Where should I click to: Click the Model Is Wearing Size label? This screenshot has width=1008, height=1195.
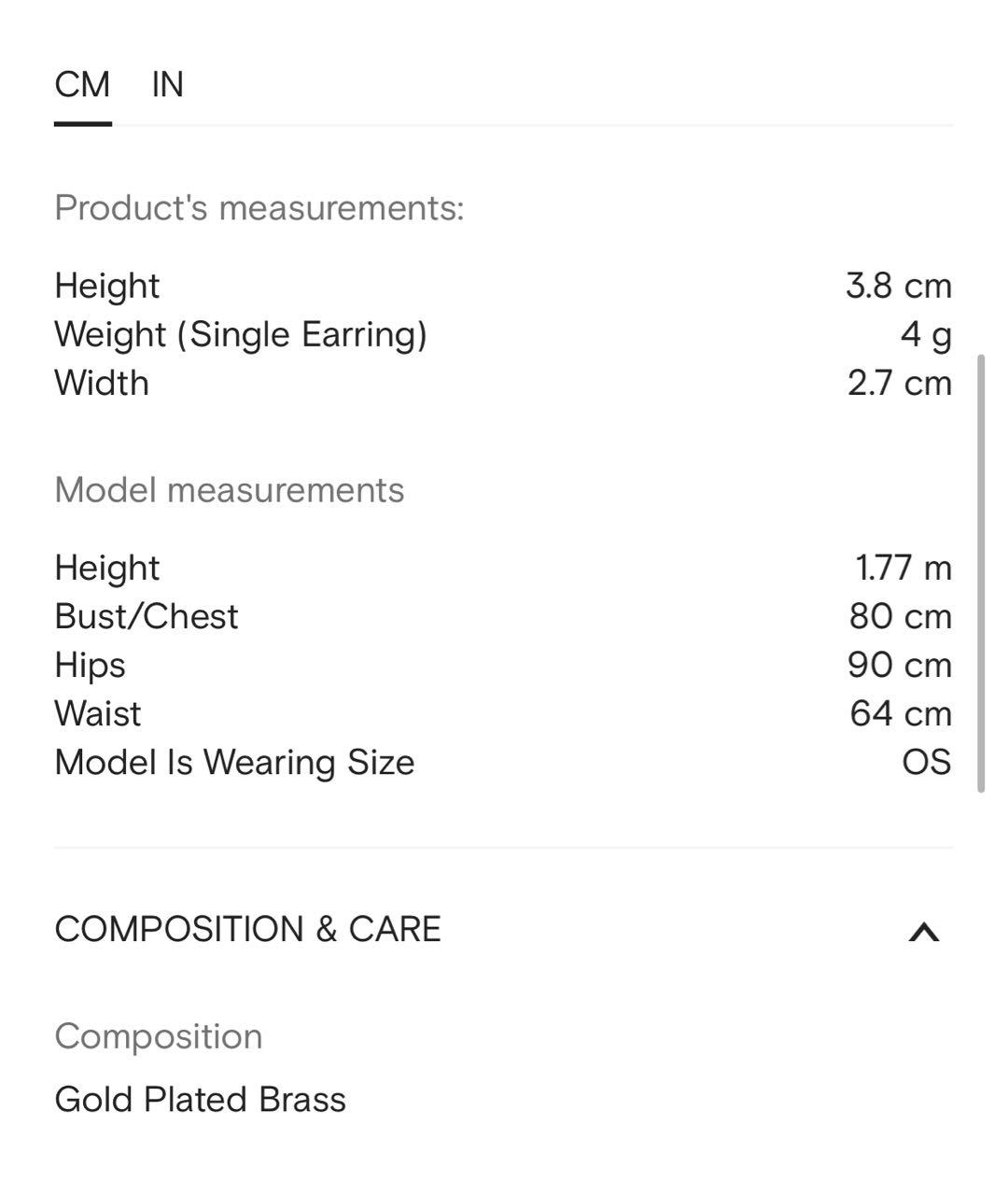pyautogui.click(x=234, y=762)
